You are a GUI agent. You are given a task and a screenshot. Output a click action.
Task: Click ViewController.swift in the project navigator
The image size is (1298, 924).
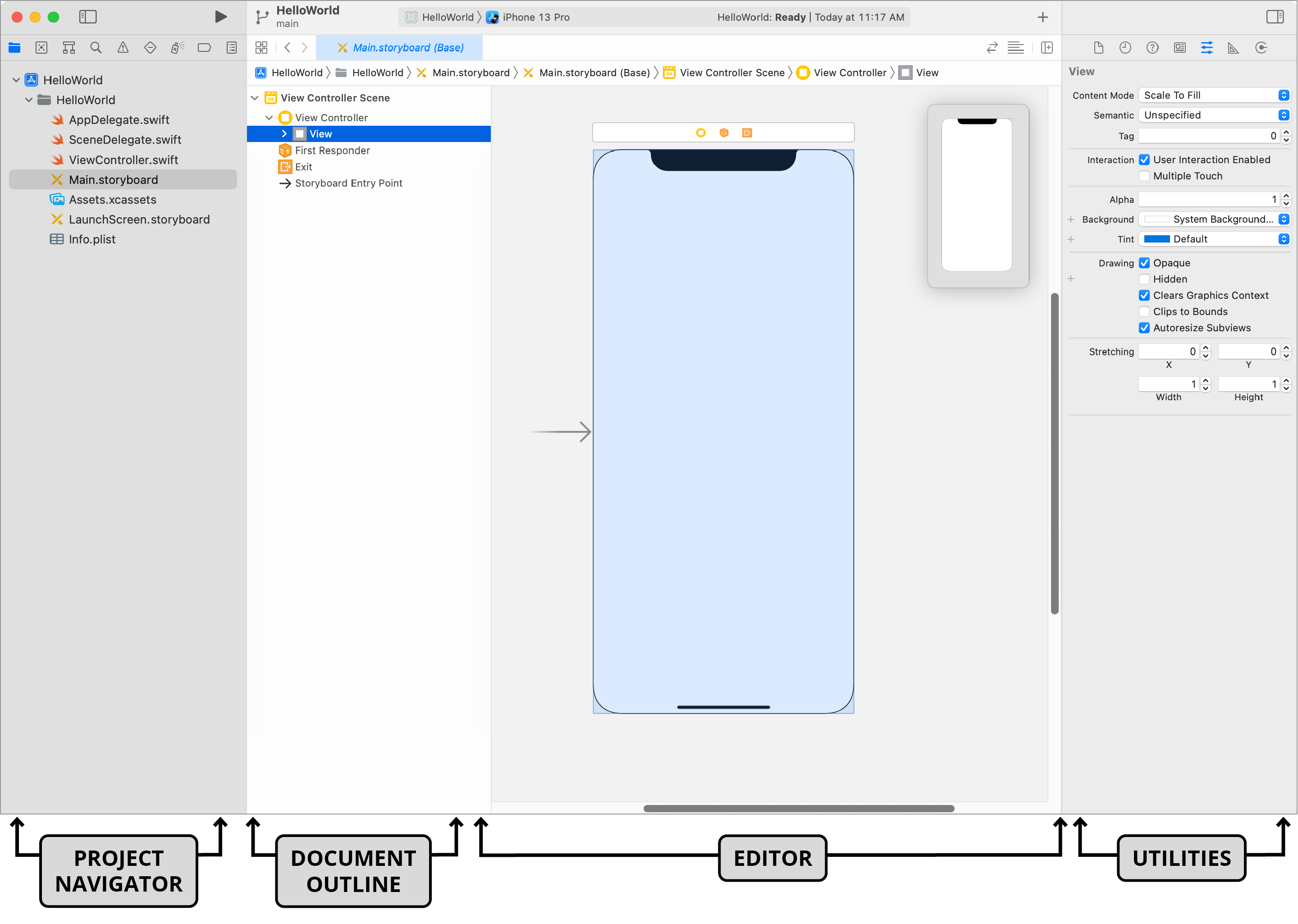tap(123, 160)
